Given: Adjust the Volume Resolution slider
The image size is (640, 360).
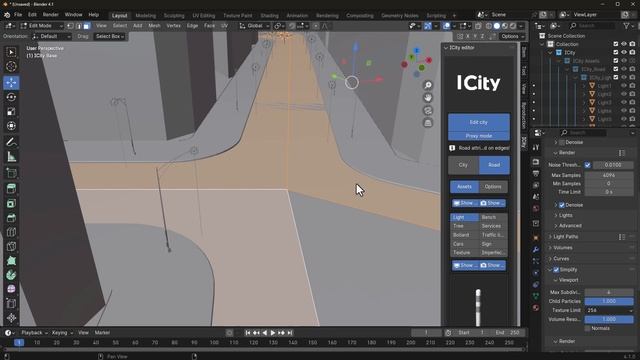Looking at the screenshot, I should coord(609,319).
